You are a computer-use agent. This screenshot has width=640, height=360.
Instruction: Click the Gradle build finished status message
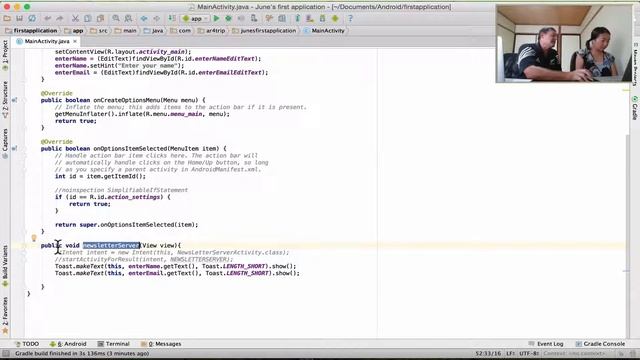click(x=82, y=353)
